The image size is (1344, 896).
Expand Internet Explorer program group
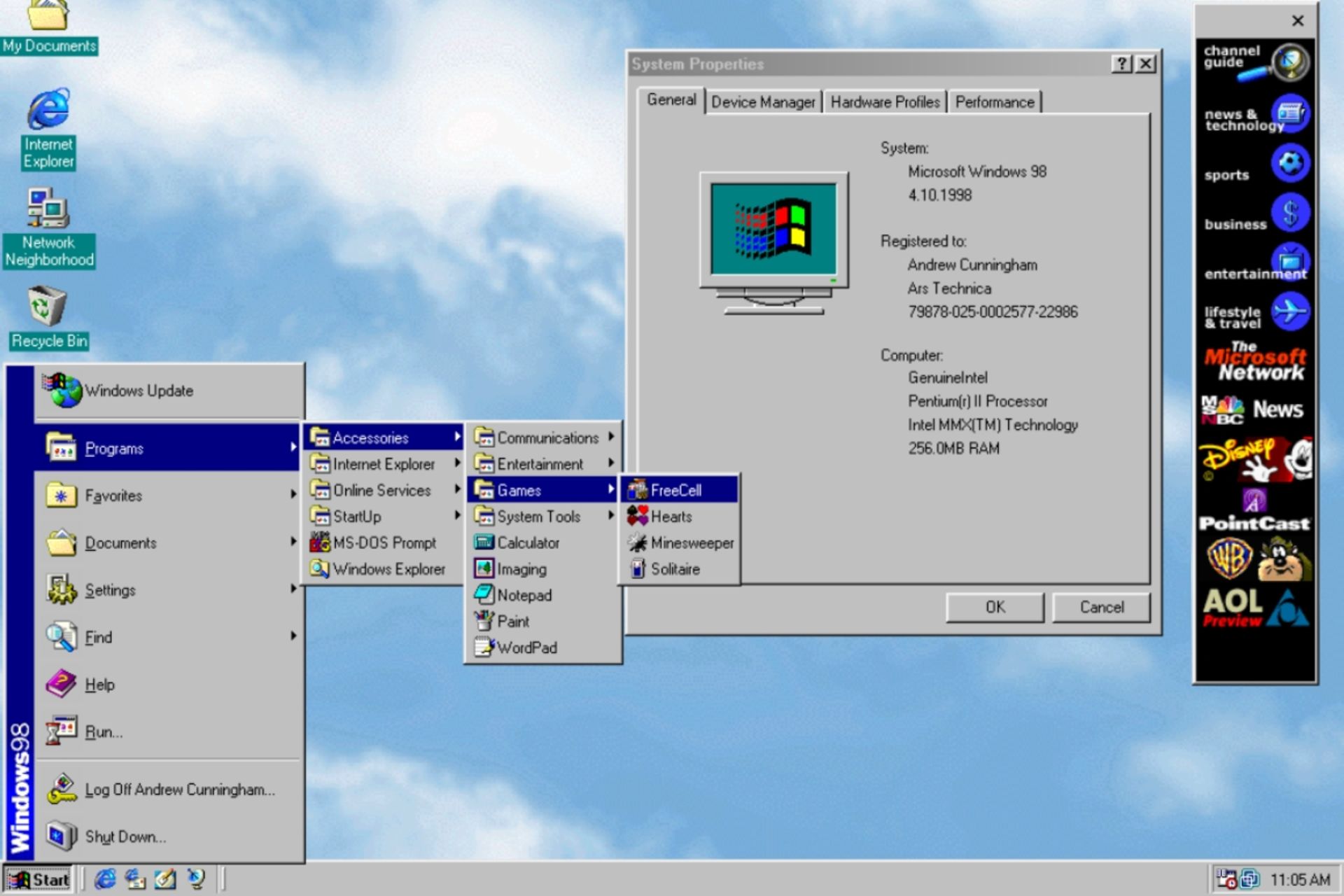pos(384,464)
